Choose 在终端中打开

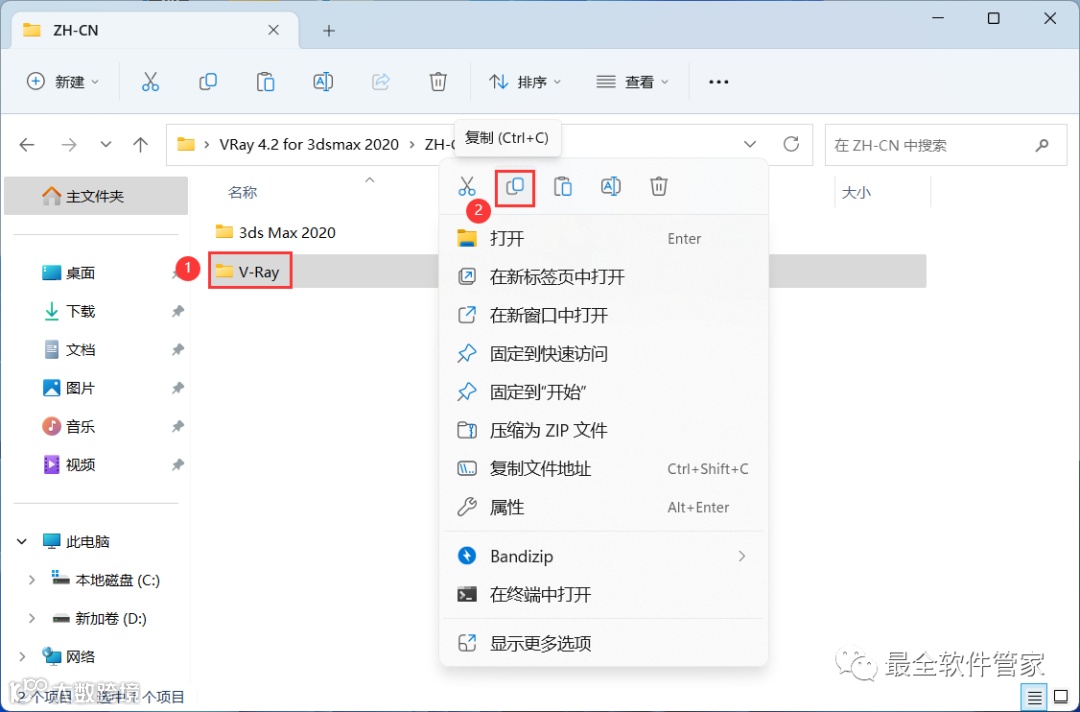[x=603, y=594]
